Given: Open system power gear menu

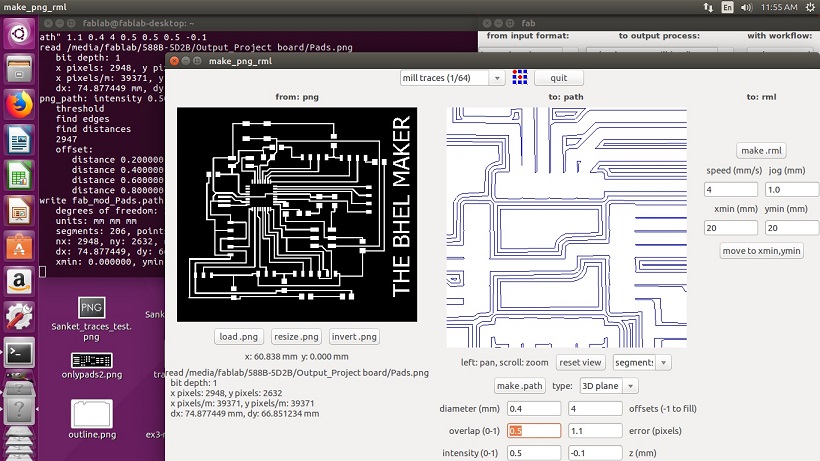Looking at the screenshot, I should coord(811,7).
